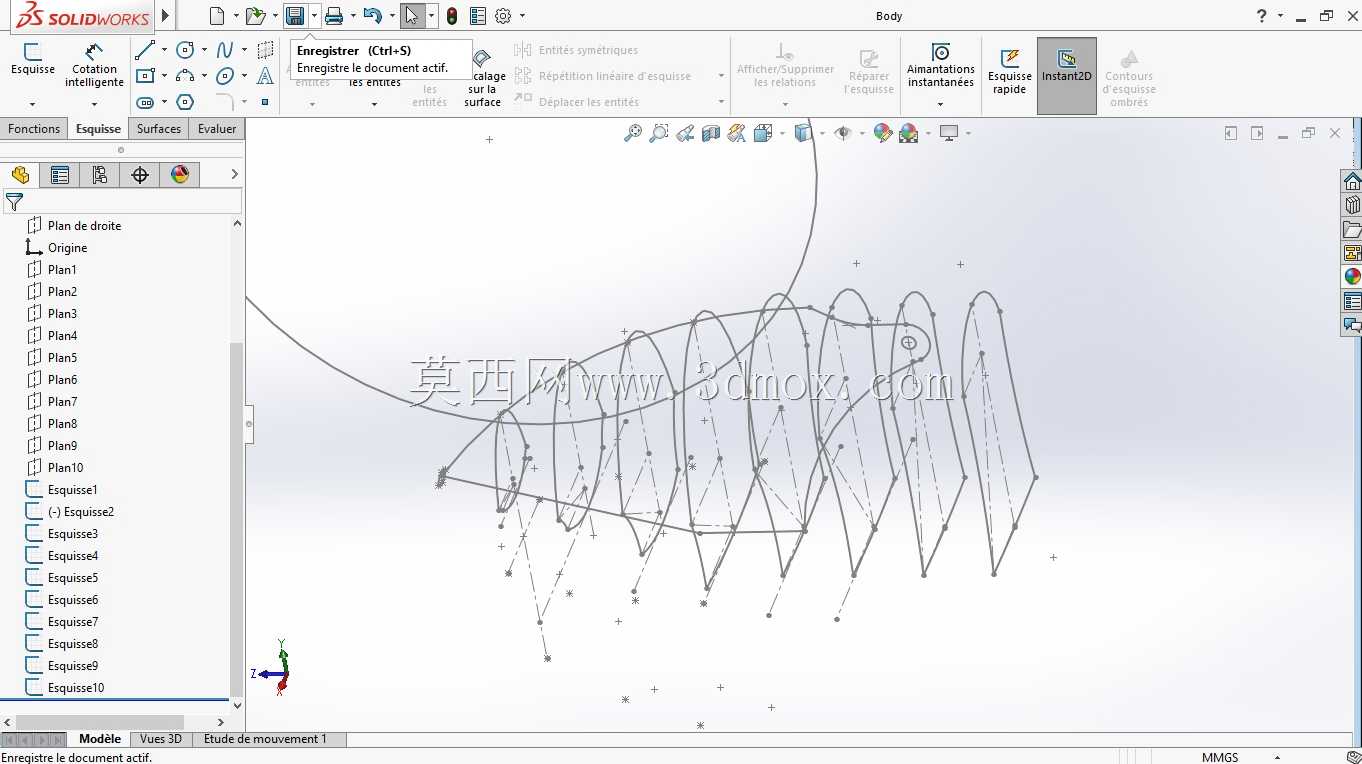
Task: Click the Zoom to area icon
Action: (659, 133)
